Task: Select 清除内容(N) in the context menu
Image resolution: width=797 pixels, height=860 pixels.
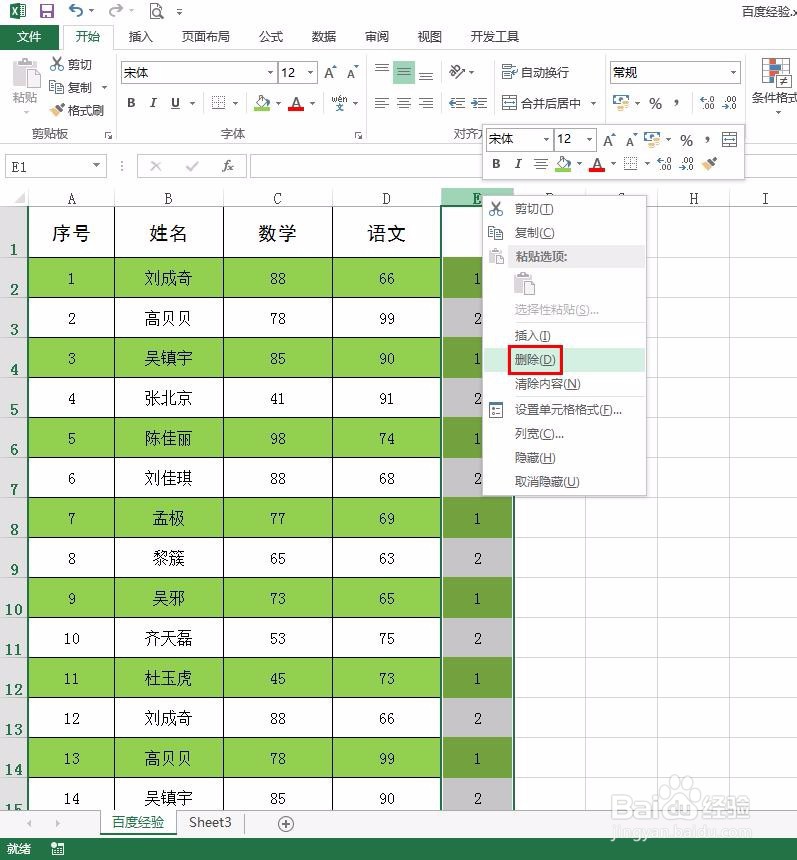Action: tap(564, 384)
